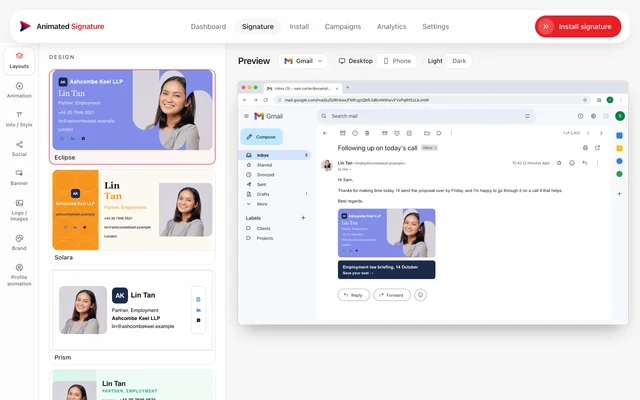Viewport: 640px width, 400px height.
Task: Click the Forward button under the email
Action: (392, 295)
